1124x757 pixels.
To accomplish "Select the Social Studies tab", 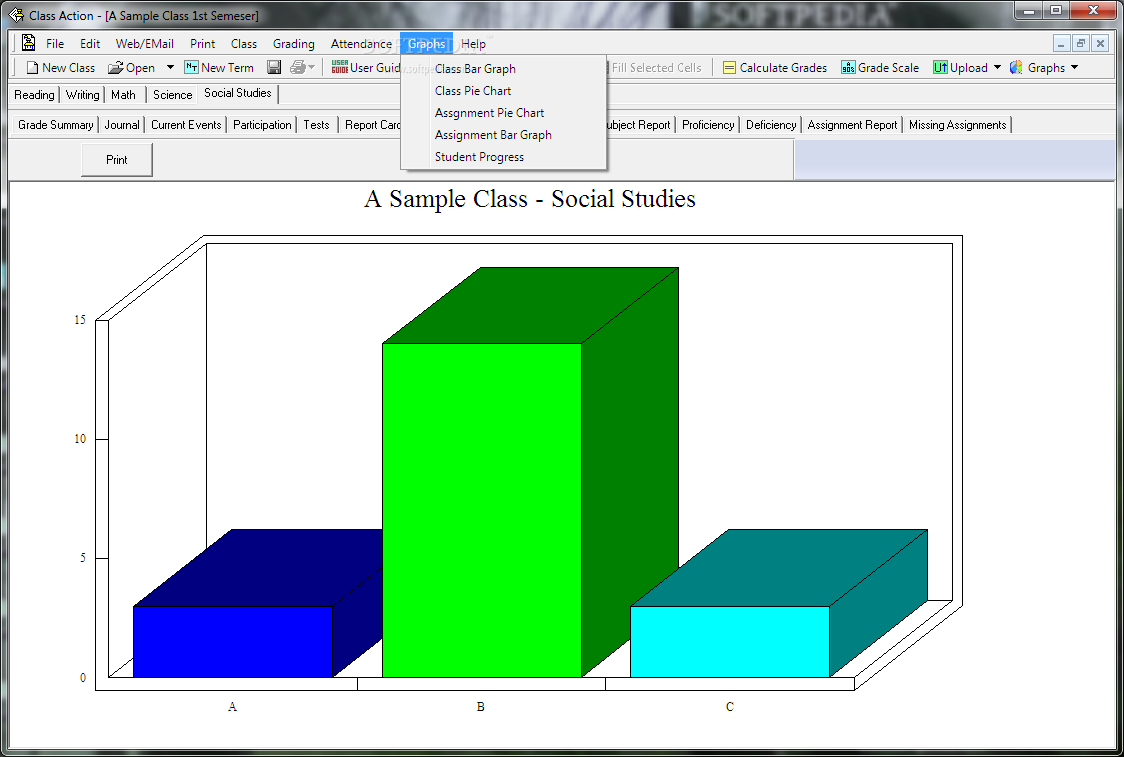I will coord(237,93).
